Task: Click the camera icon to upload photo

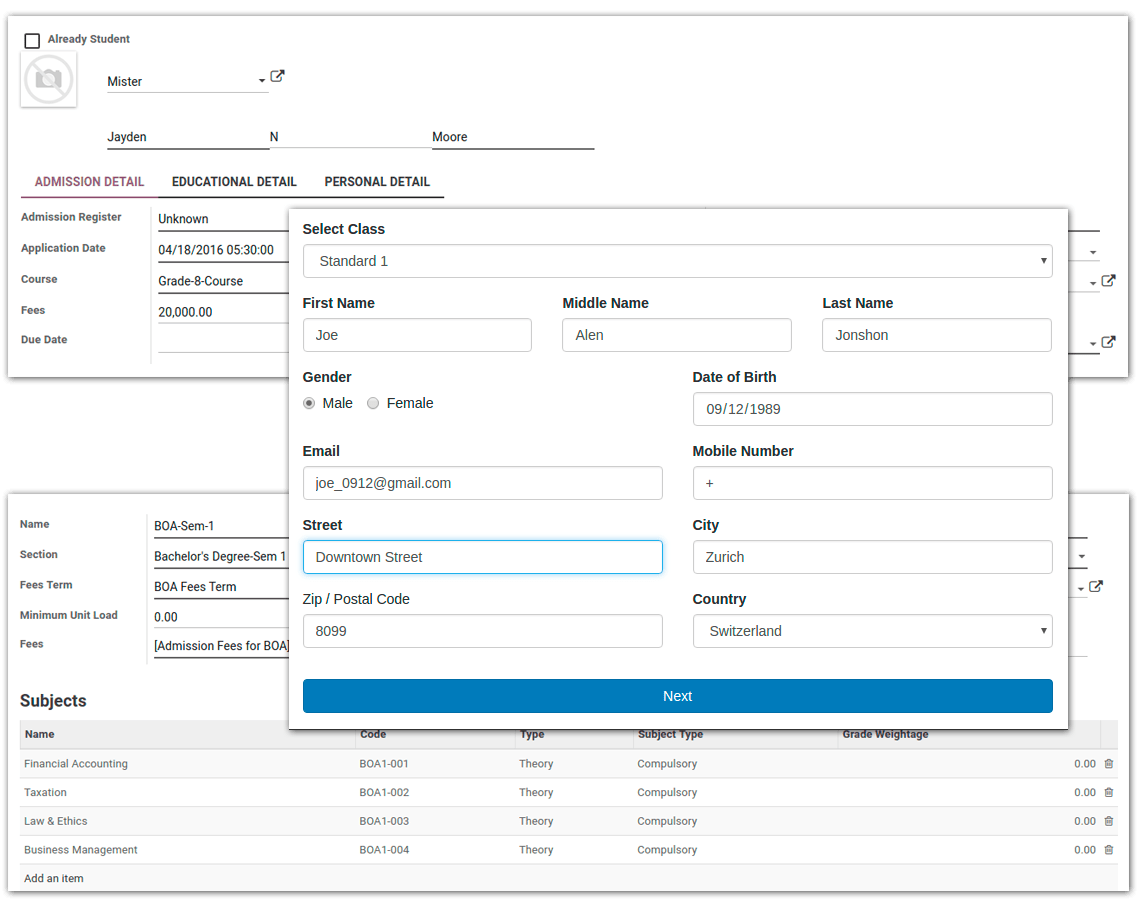Action: click(x=48, y=79)
